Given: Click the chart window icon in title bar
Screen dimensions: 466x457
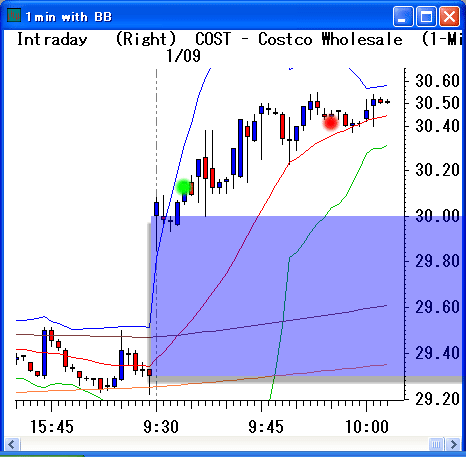Looking at the screenshot, I should [14, 16].
